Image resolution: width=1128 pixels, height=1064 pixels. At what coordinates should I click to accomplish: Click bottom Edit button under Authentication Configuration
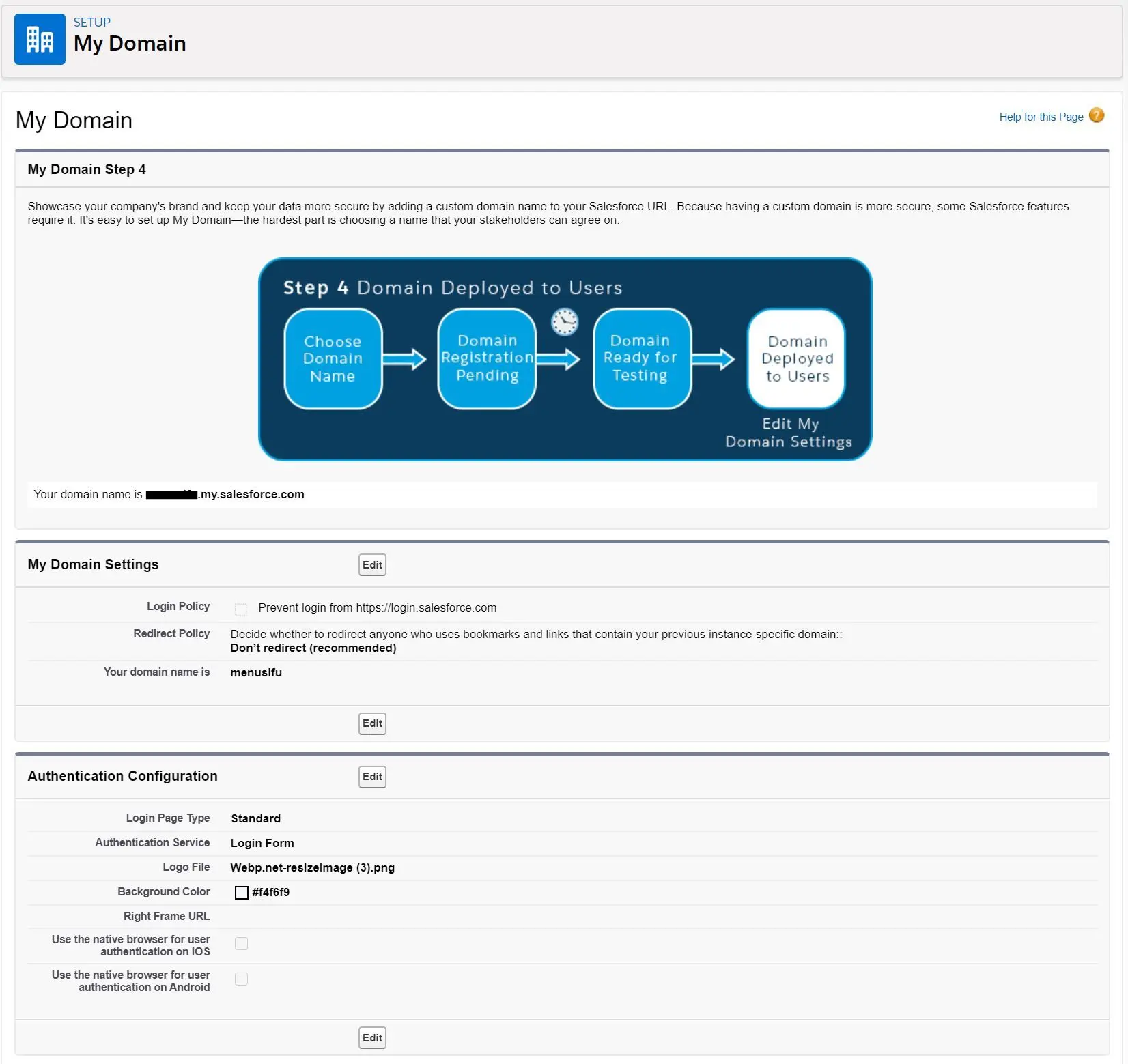coord(372,1037)
